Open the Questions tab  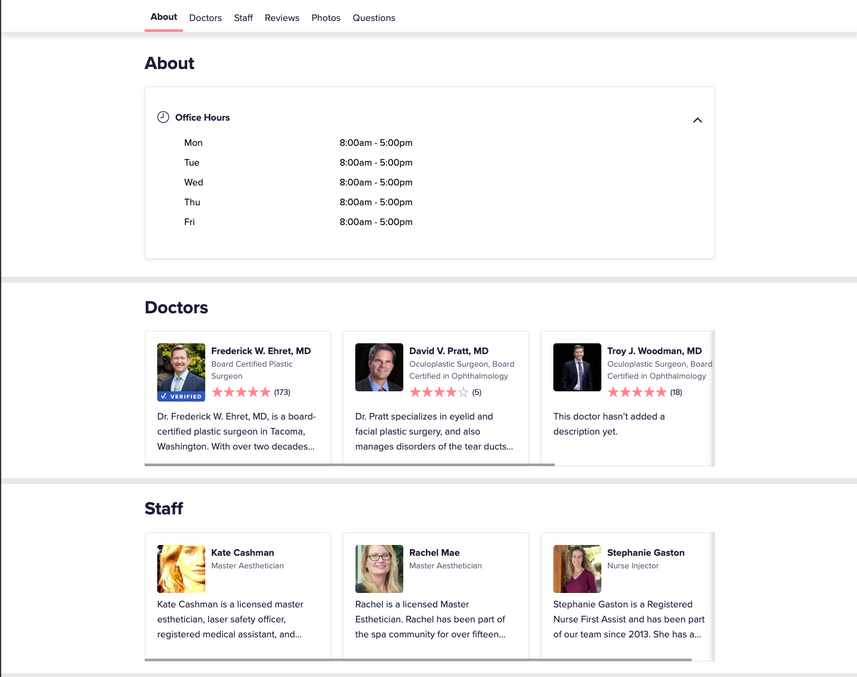(374, 18)
